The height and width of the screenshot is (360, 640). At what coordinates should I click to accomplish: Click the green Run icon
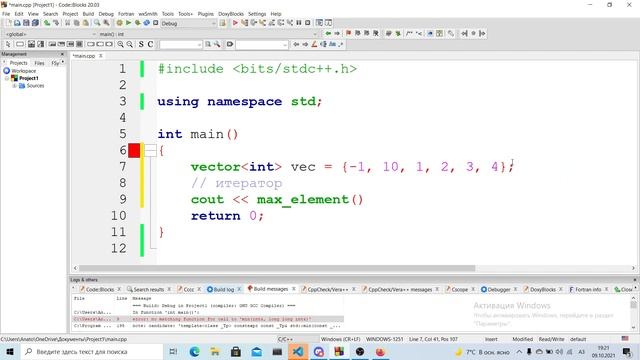click(129, 23)
